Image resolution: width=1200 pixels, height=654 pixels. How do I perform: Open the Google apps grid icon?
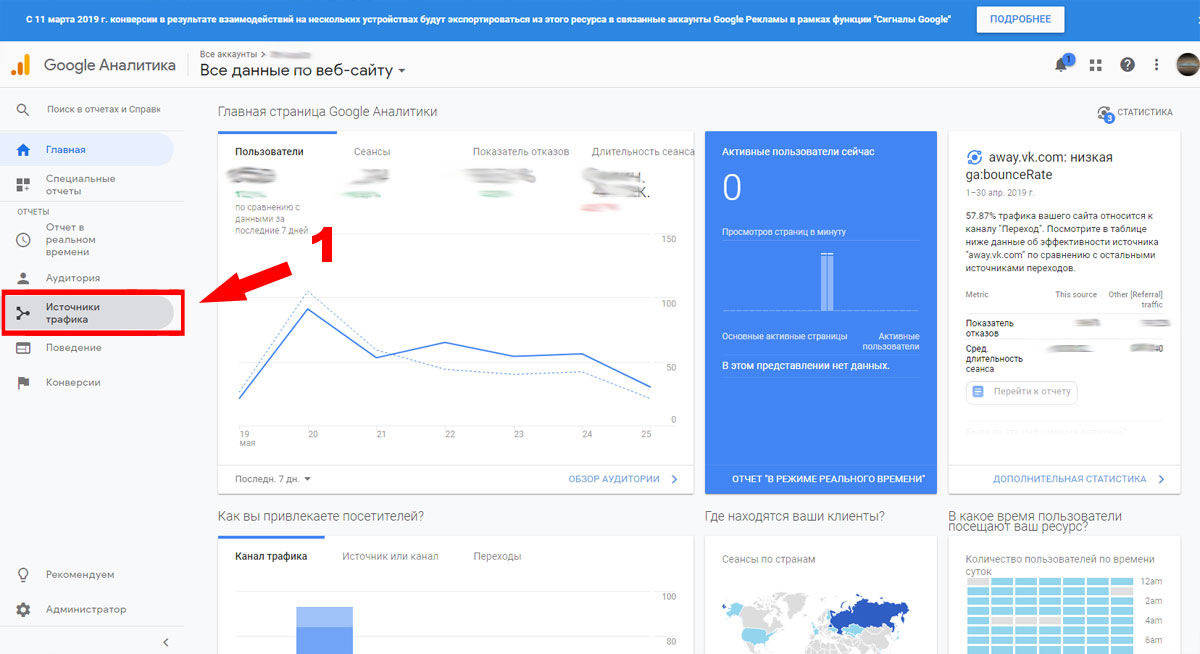[x=1095, y=65]
